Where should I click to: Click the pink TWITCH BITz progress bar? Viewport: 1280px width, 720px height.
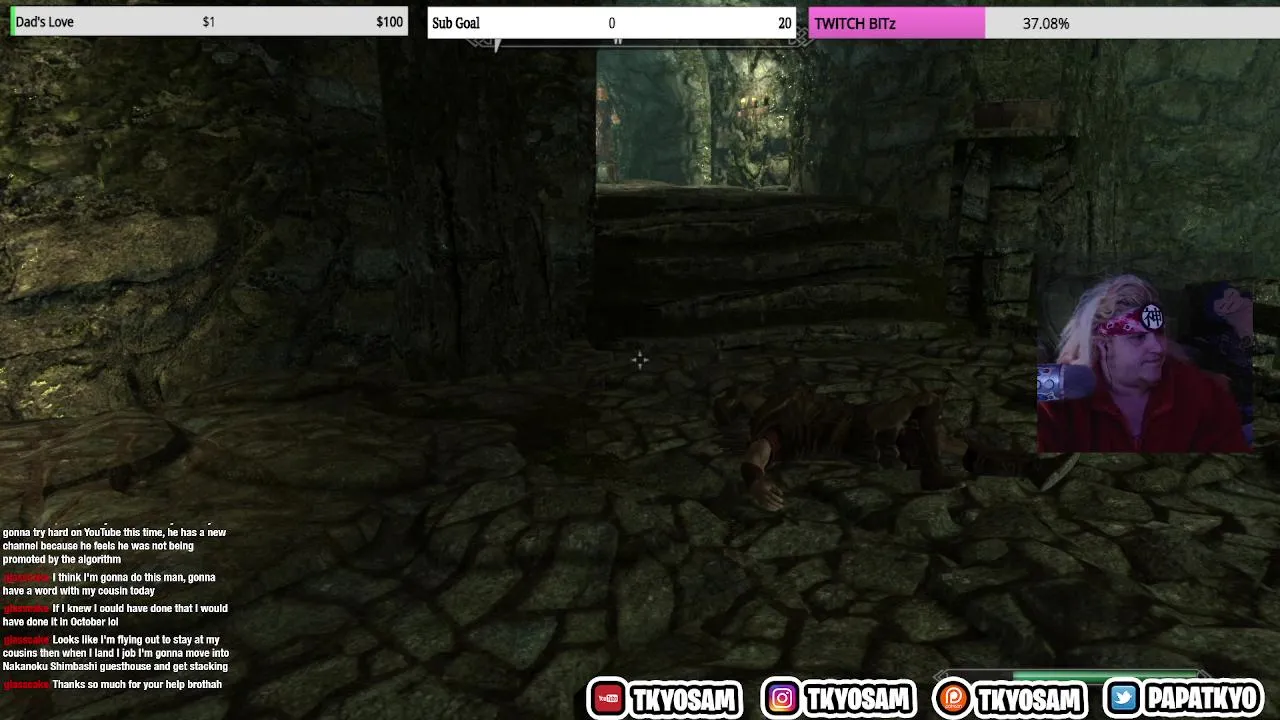[x=897, y=23]
